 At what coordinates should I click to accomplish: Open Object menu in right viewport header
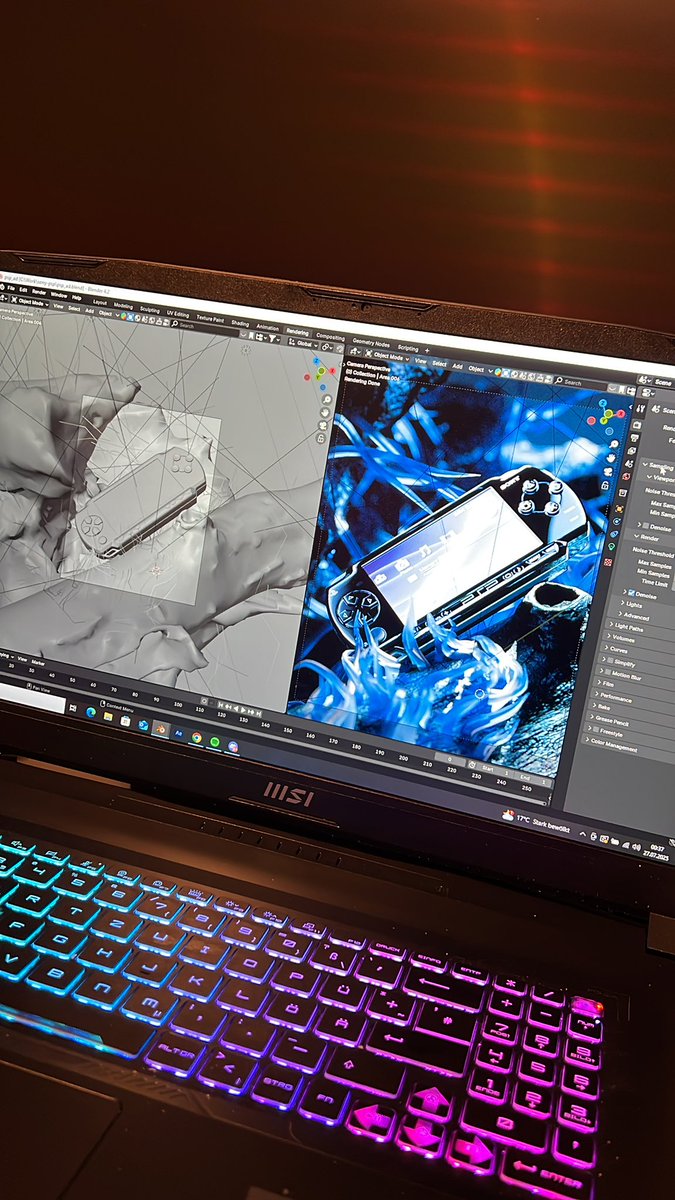(x=476, y=368)
